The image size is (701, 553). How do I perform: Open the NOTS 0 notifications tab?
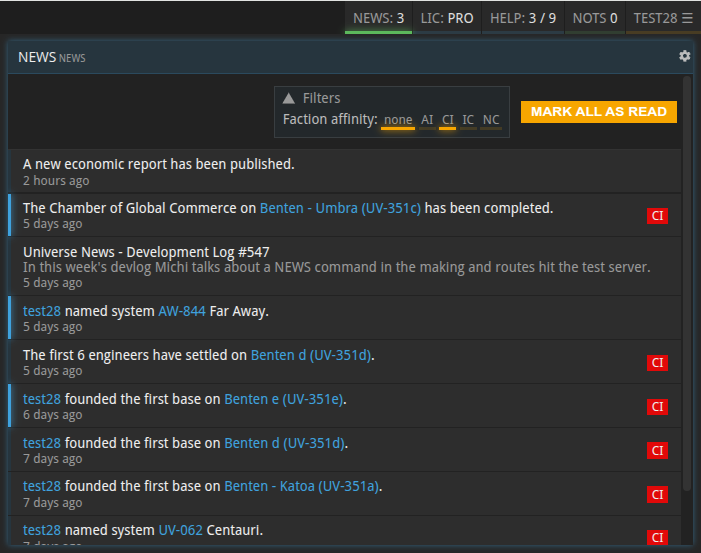point(595,18)
